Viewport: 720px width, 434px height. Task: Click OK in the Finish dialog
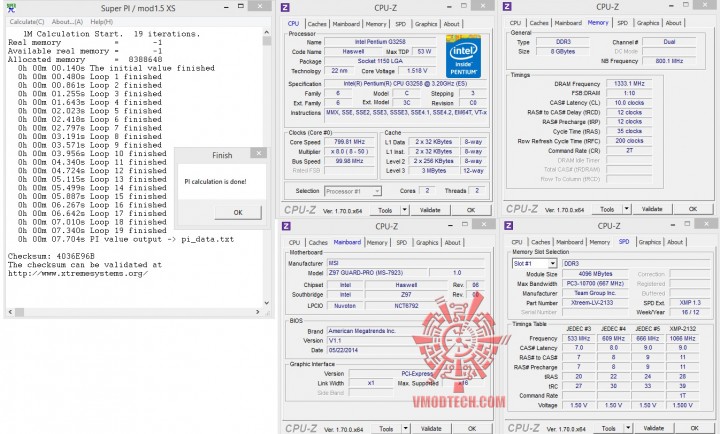[x=238, y=212]
